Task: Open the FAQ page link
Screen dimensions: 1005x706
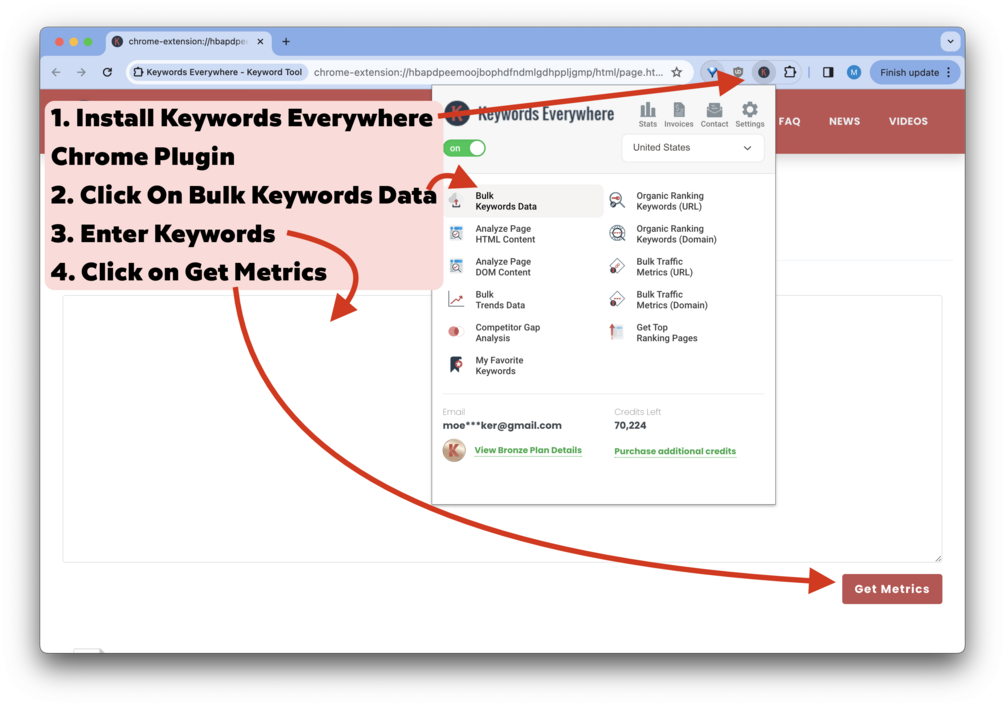Action: (789, 121)
